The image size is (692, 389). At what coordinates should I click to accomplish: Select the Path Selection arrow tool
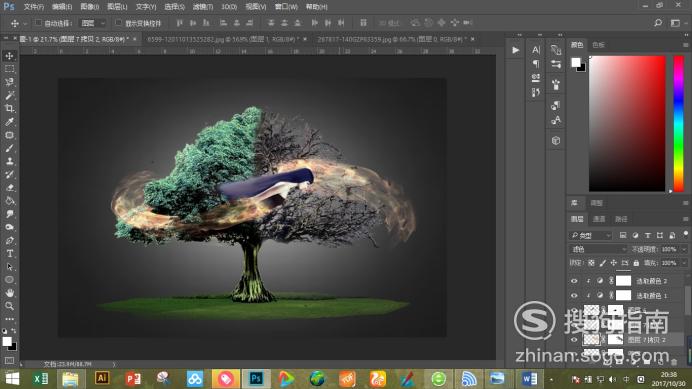[x=9, y=267]
